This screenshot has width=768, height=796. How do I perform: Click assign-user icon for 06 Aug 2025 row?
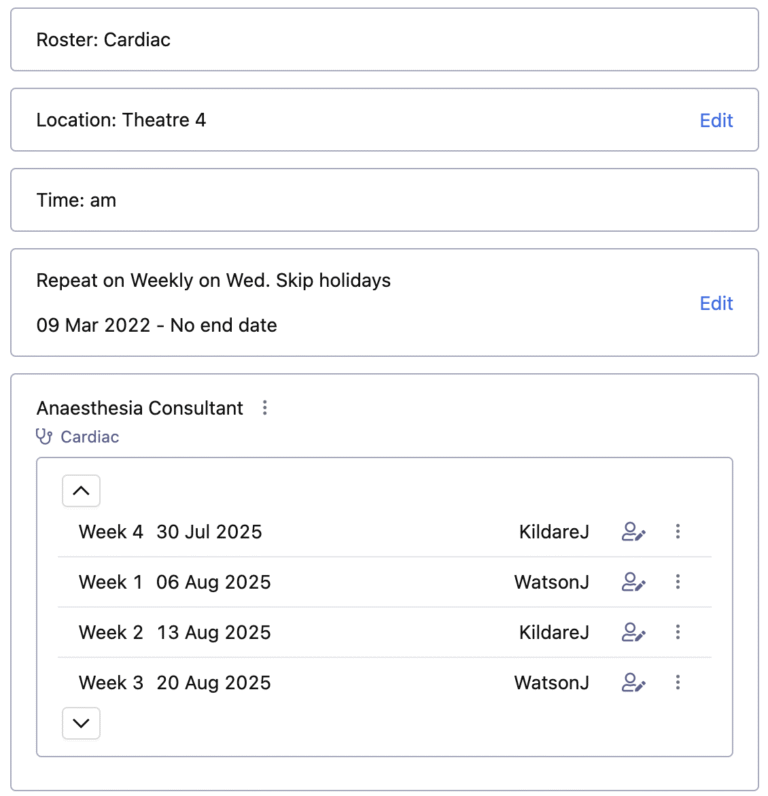(633, 582)
